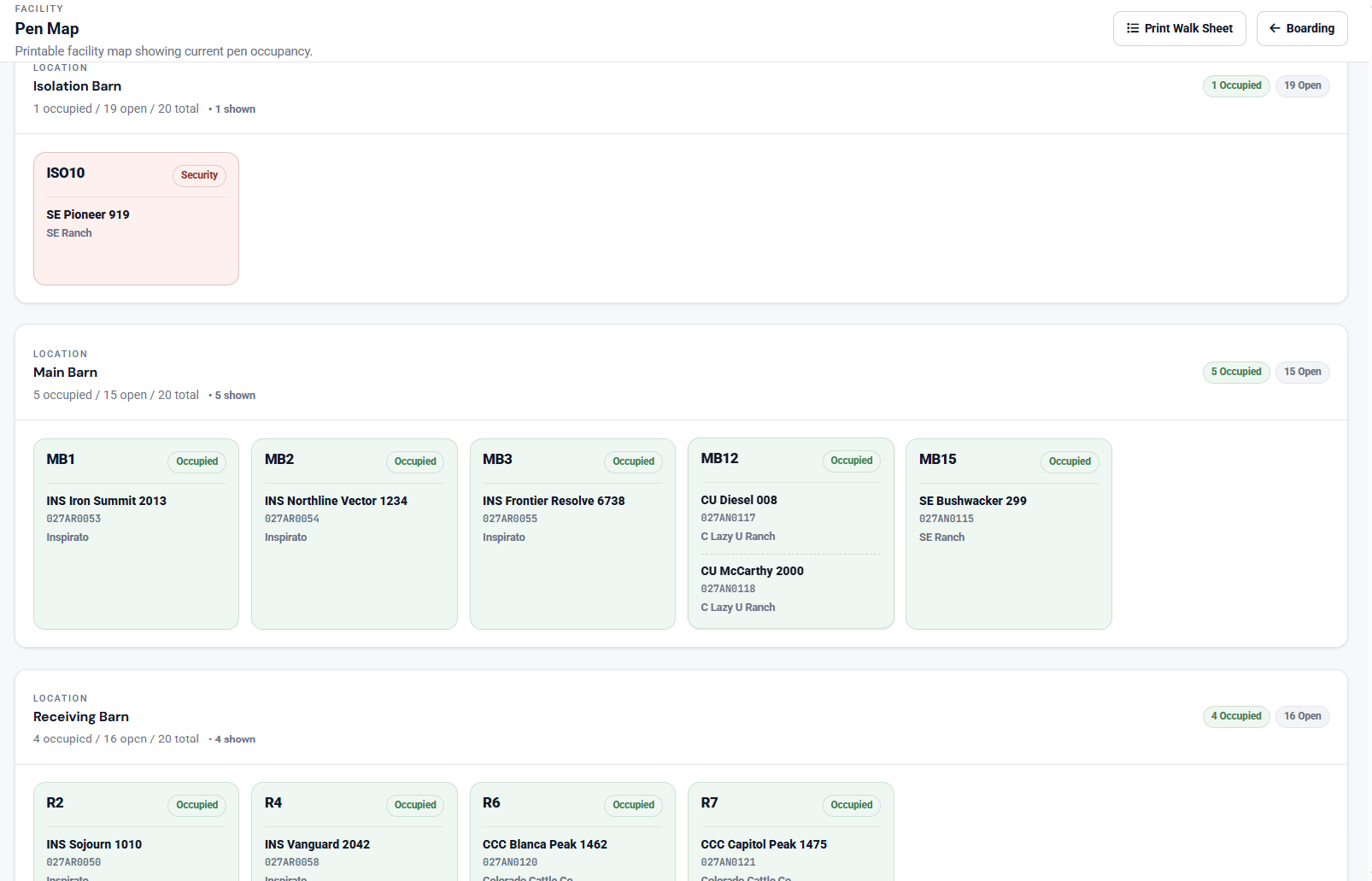The image size is (1372, 881).
Task: Select animal SE Bushwacker 299
Action: (973, 501)
